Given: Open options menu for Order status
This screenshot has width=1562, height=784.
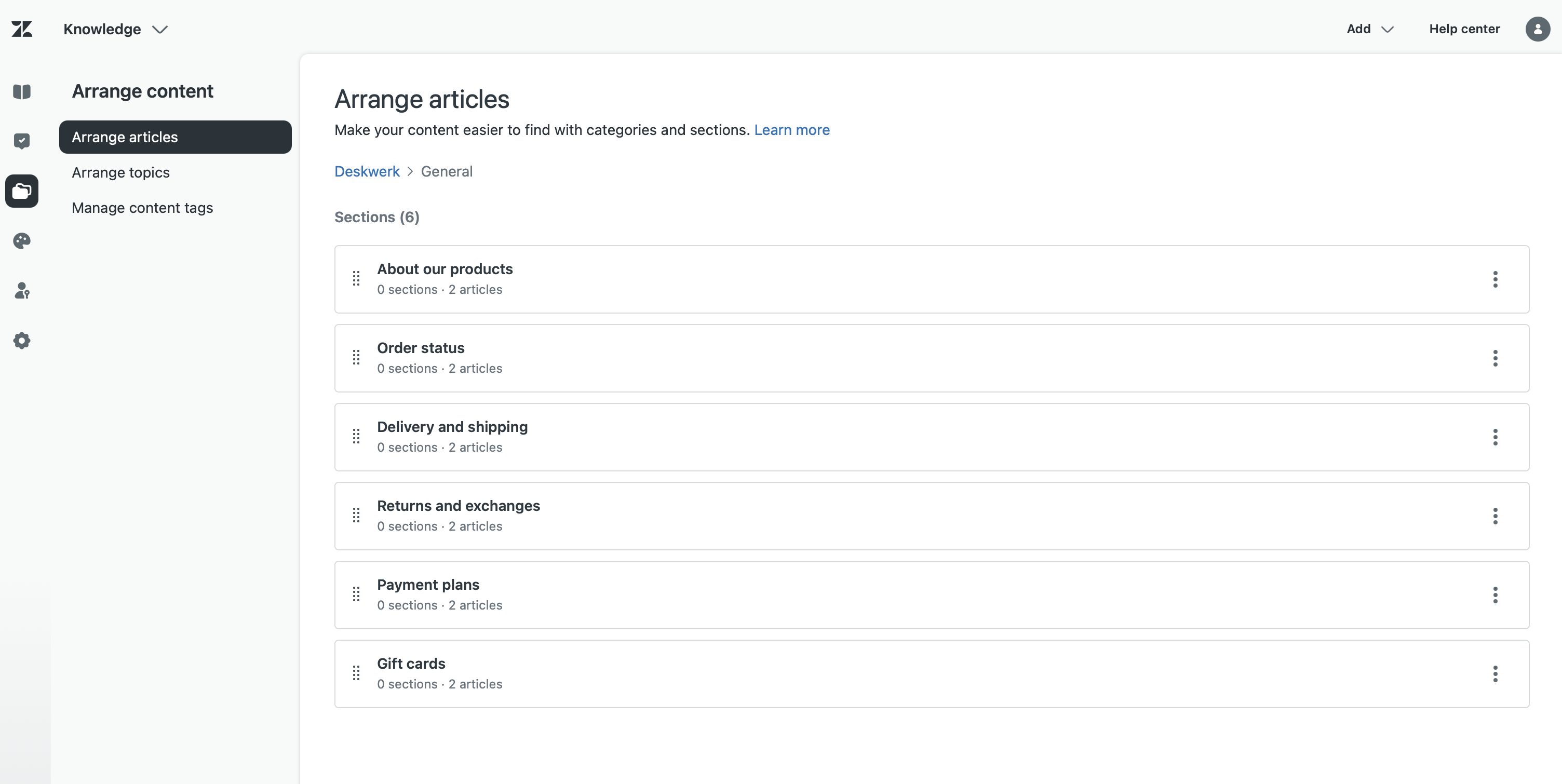Looking at the screenshot, I should click(1494, 358).
